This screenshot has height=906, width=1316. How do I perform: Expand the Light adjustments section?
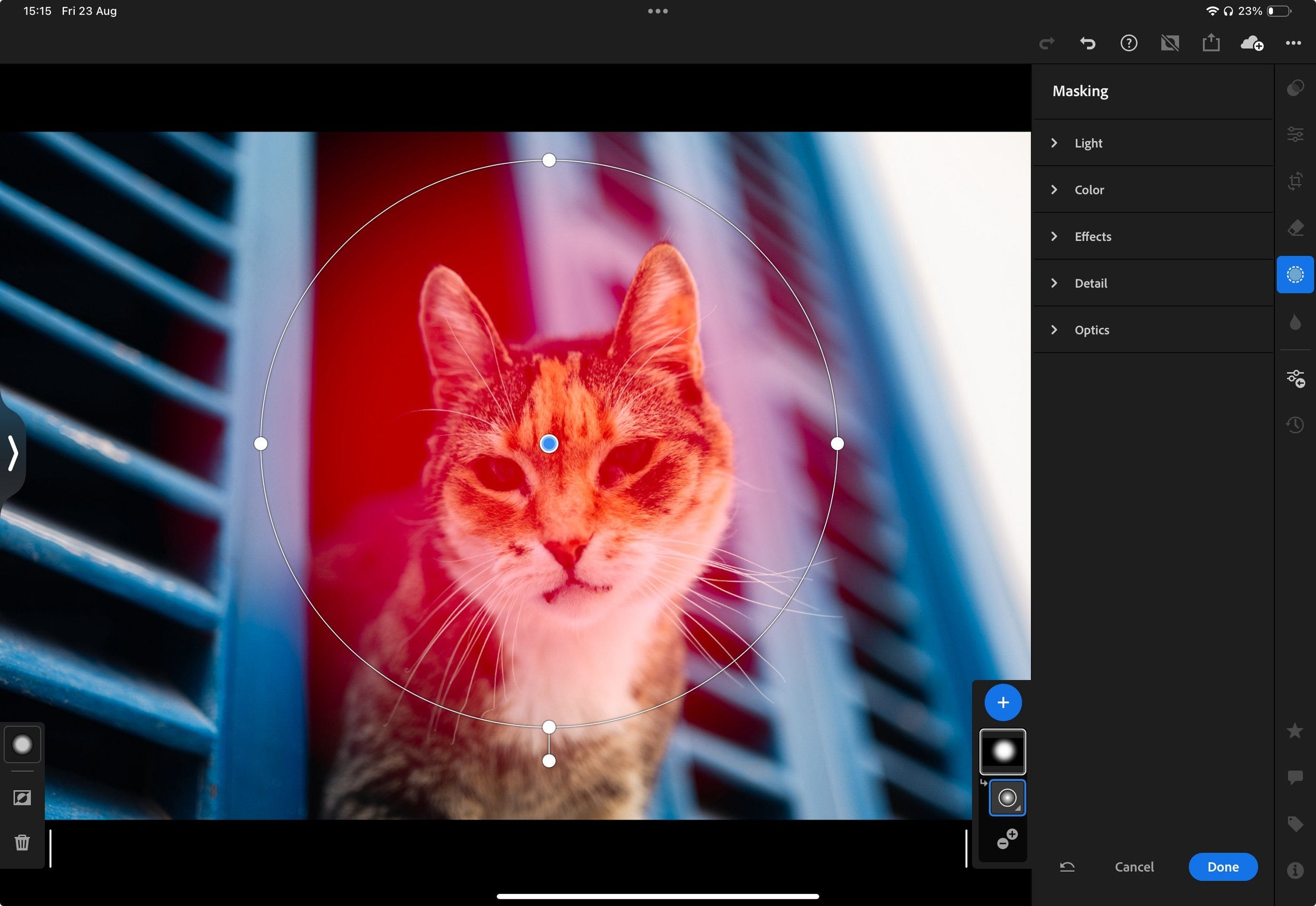pos(1088,143)
